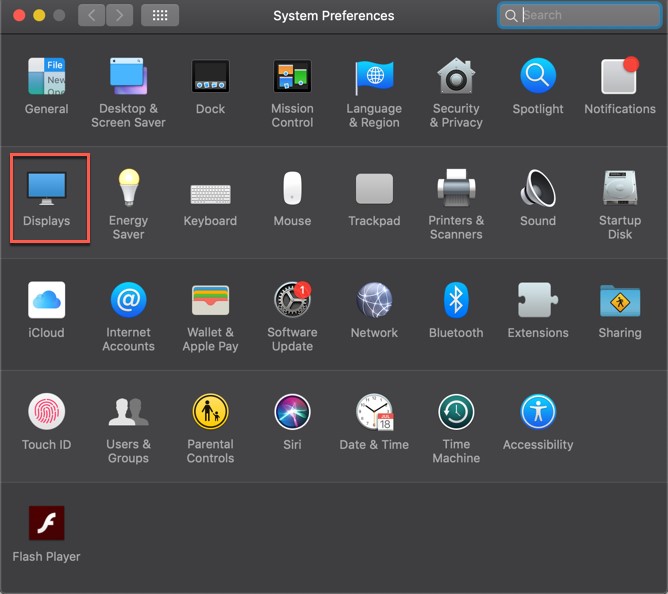Open the Displays preferences

pyautogui.click(x=46, y=198)
